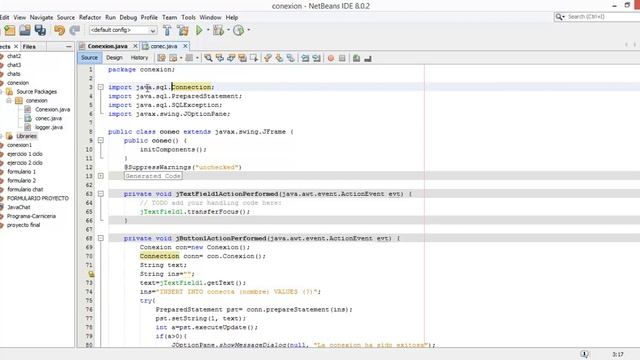Select logger.java in the project tree

tap(49, 127)
